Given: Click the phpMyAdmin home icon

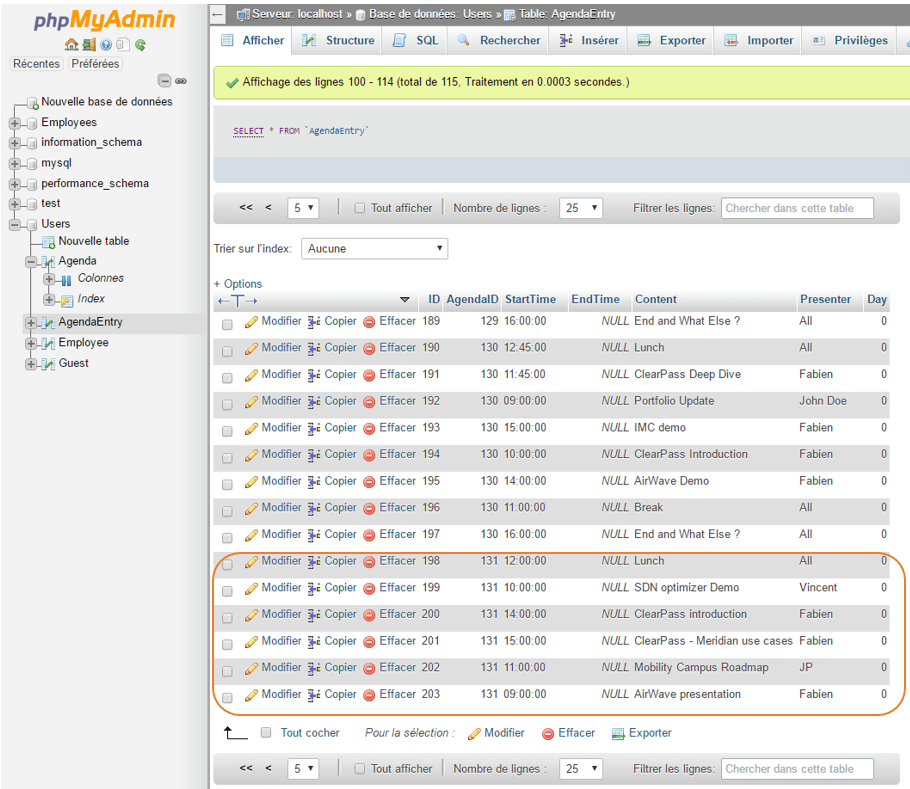Looking at the screenshot, I should tap(71, 44).
